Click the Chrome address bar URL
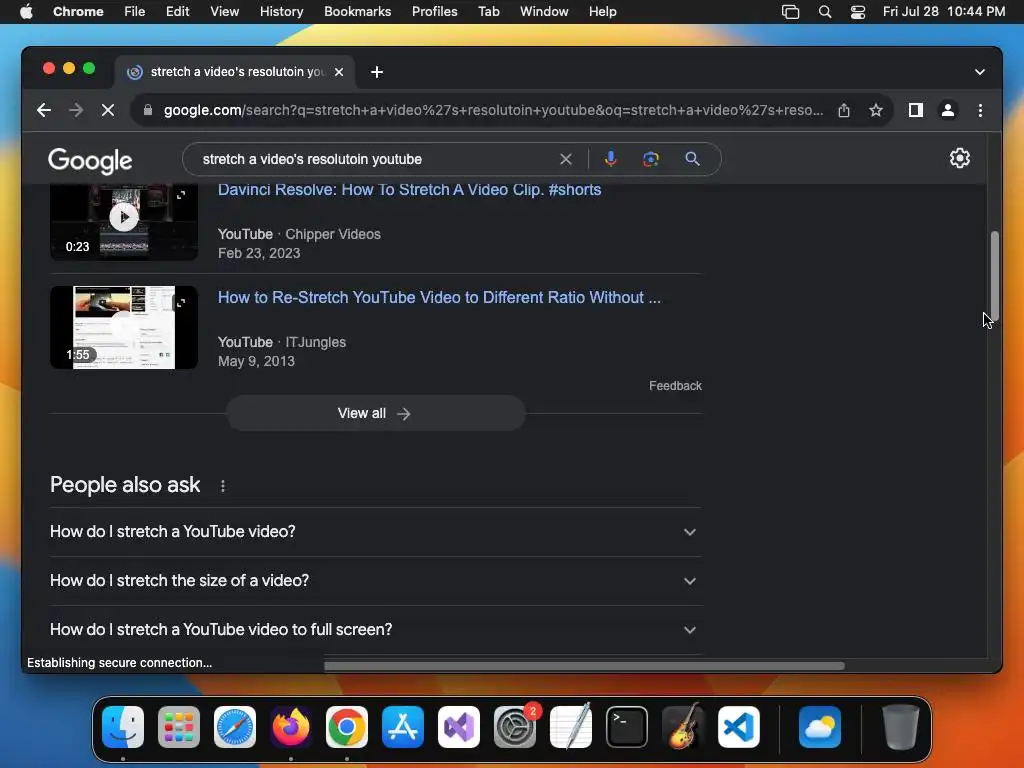 coord(493,110)
